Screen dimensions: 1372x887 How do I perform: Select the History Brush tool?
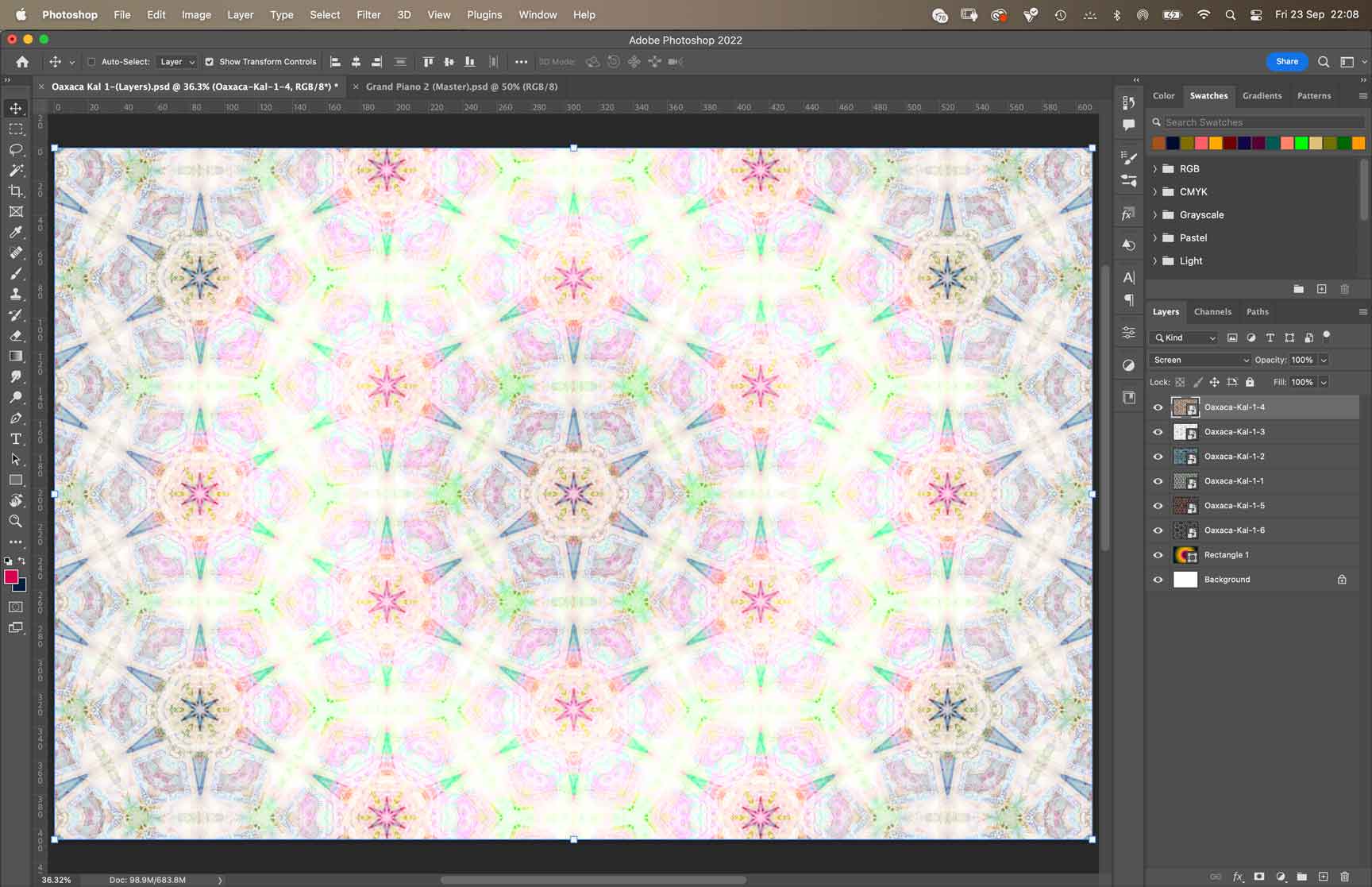[x=16, y=314]
